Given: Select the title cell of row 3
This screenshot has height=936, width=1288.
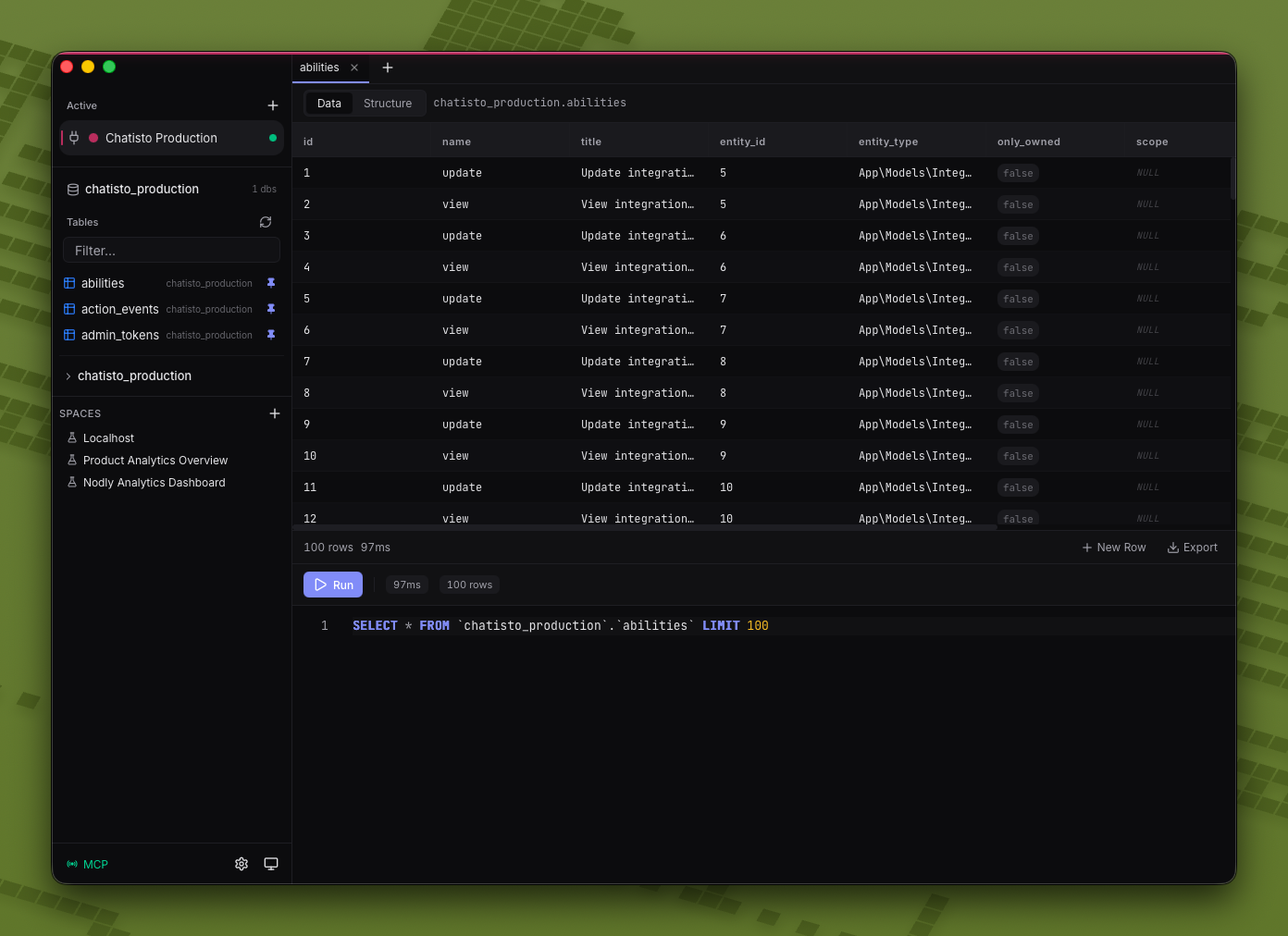Looking at the screenshot, I should (x=638, y=236).
